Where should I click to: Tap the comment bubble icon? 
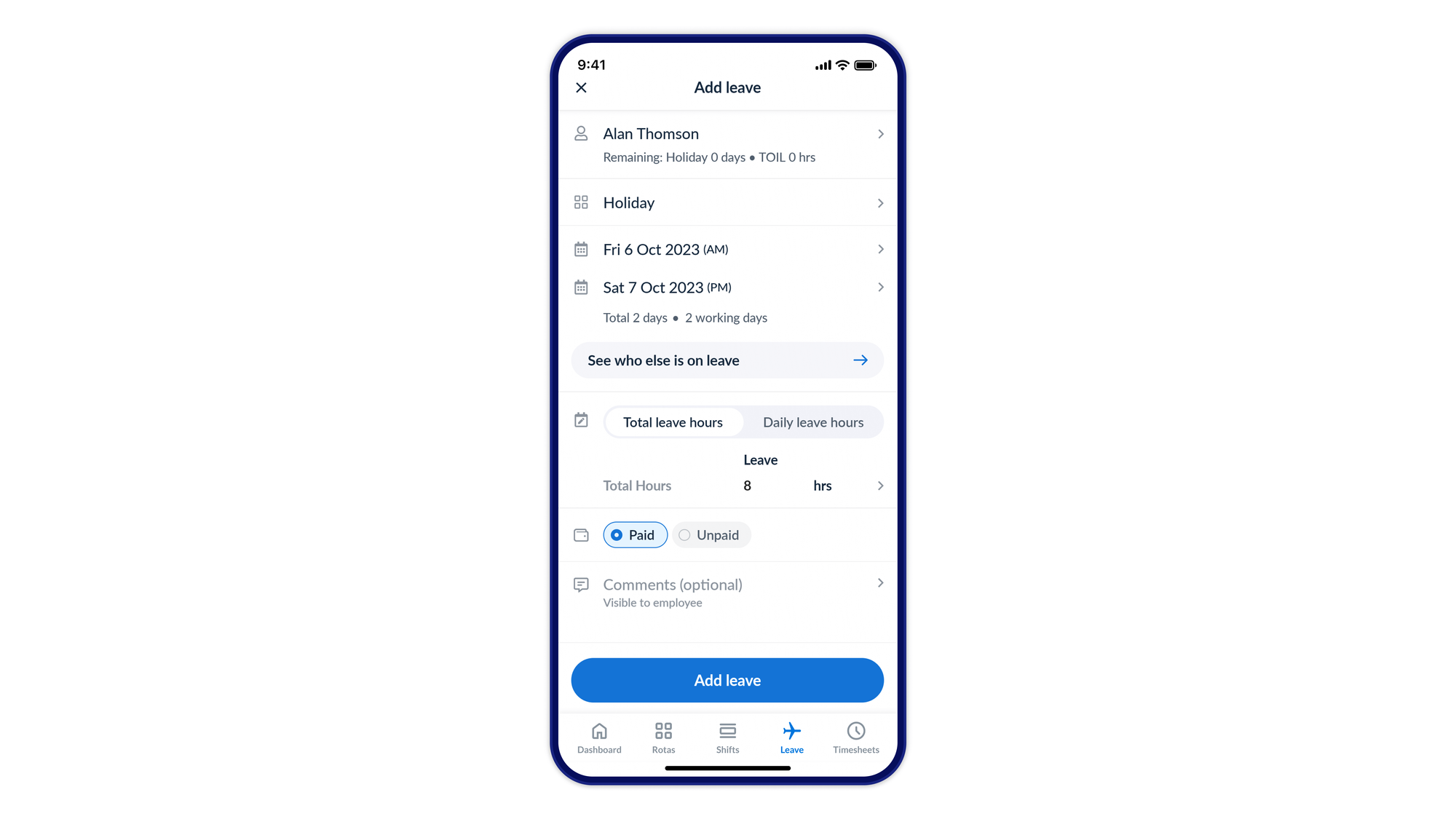581,584
